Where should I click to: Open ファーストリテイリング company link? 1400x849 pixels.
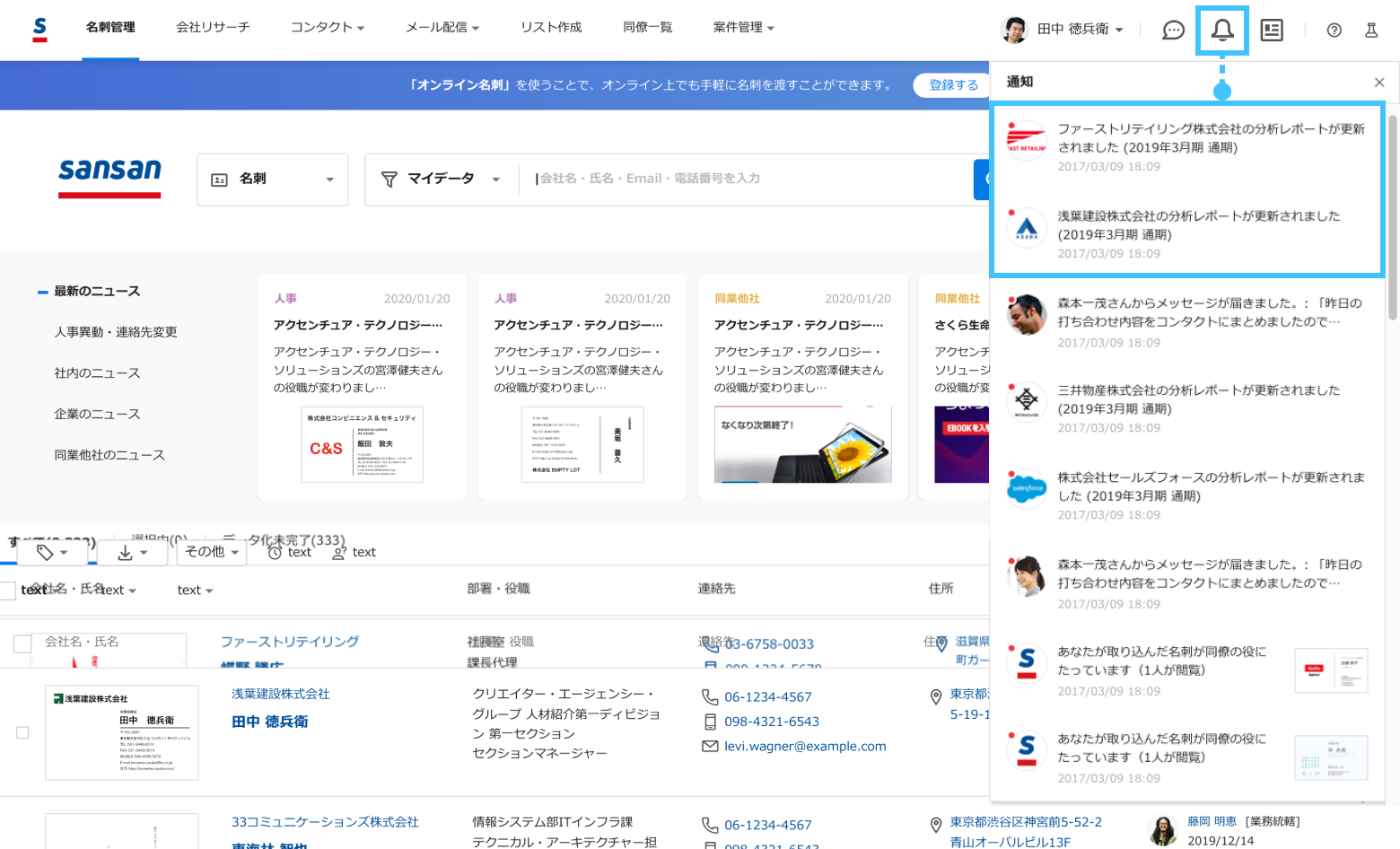[290, 642]
